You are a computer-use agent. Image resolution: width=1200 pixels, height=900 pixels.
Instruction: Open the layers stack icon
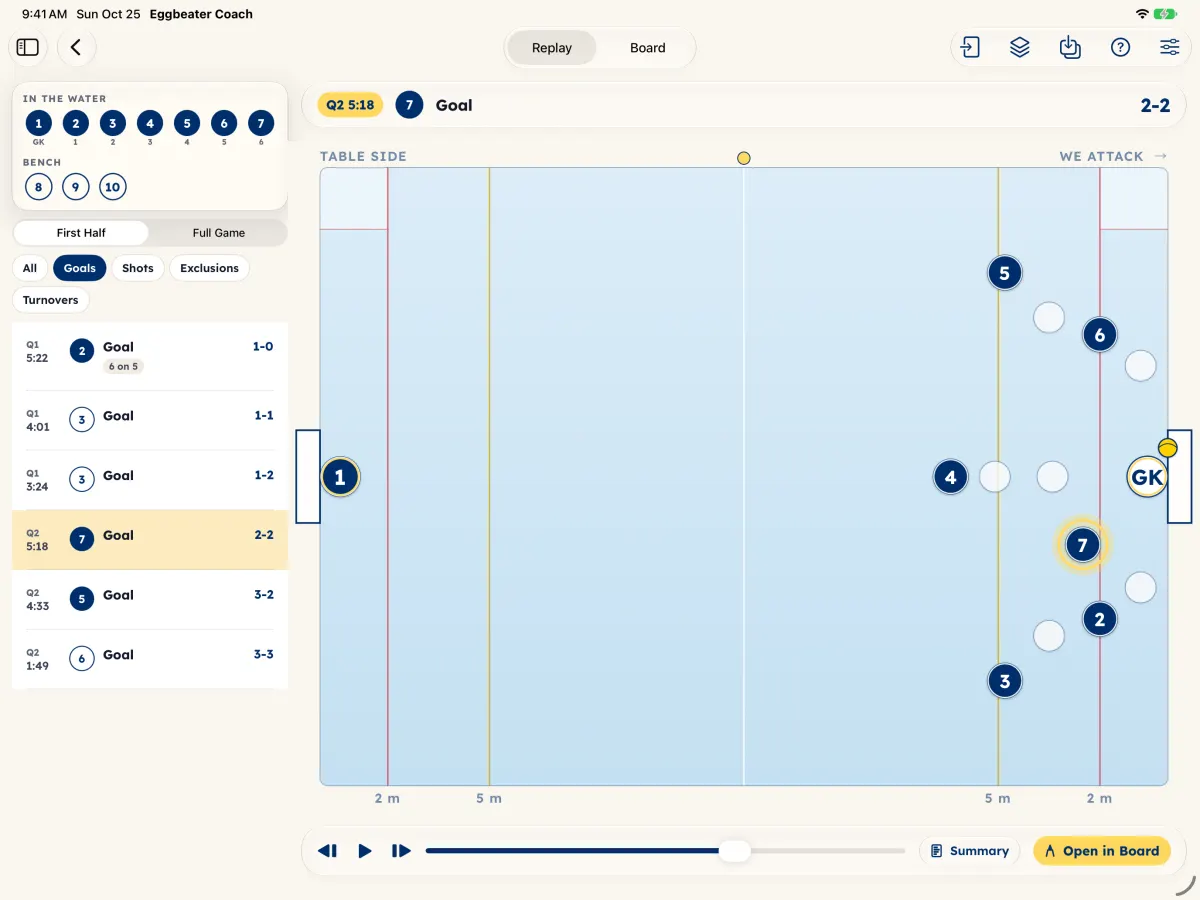click(x=1020, y=47)
